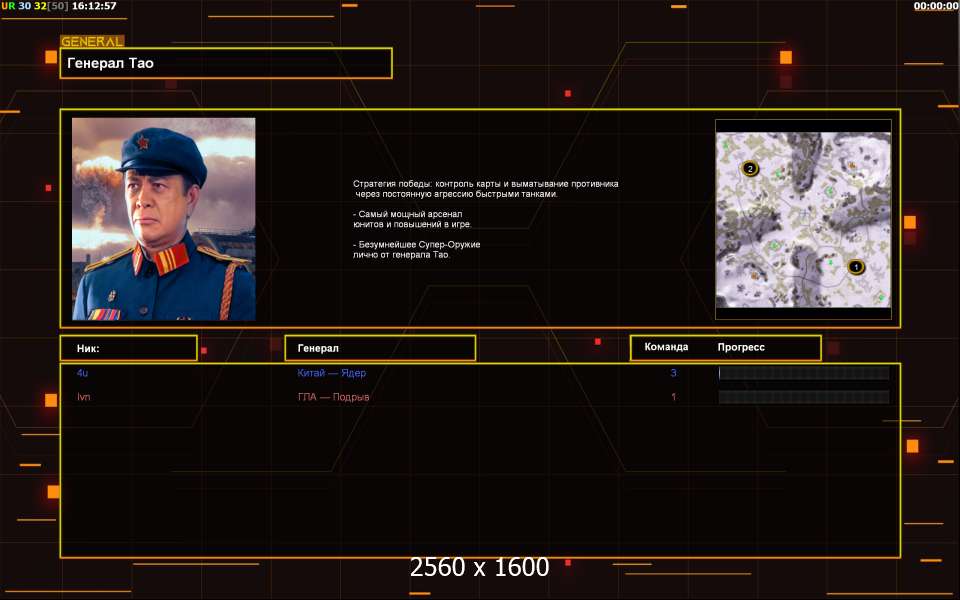The image size is (960, 600).
Task: Click faction 'Китай — Ядер'
Action: [331, 373]
